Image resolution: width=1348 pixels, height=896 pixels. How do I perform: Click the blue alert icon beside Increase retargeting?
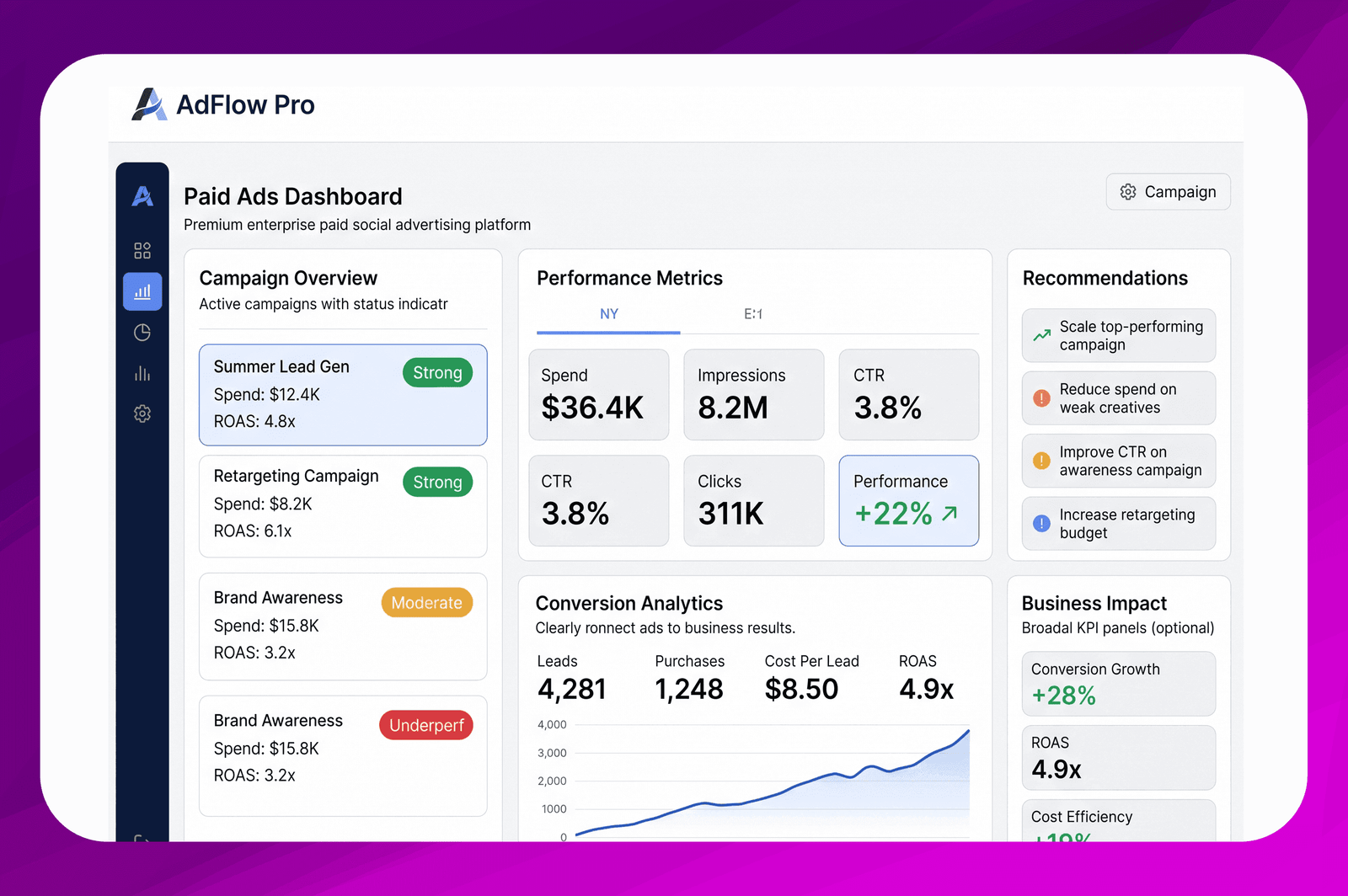pos(1041,523)
